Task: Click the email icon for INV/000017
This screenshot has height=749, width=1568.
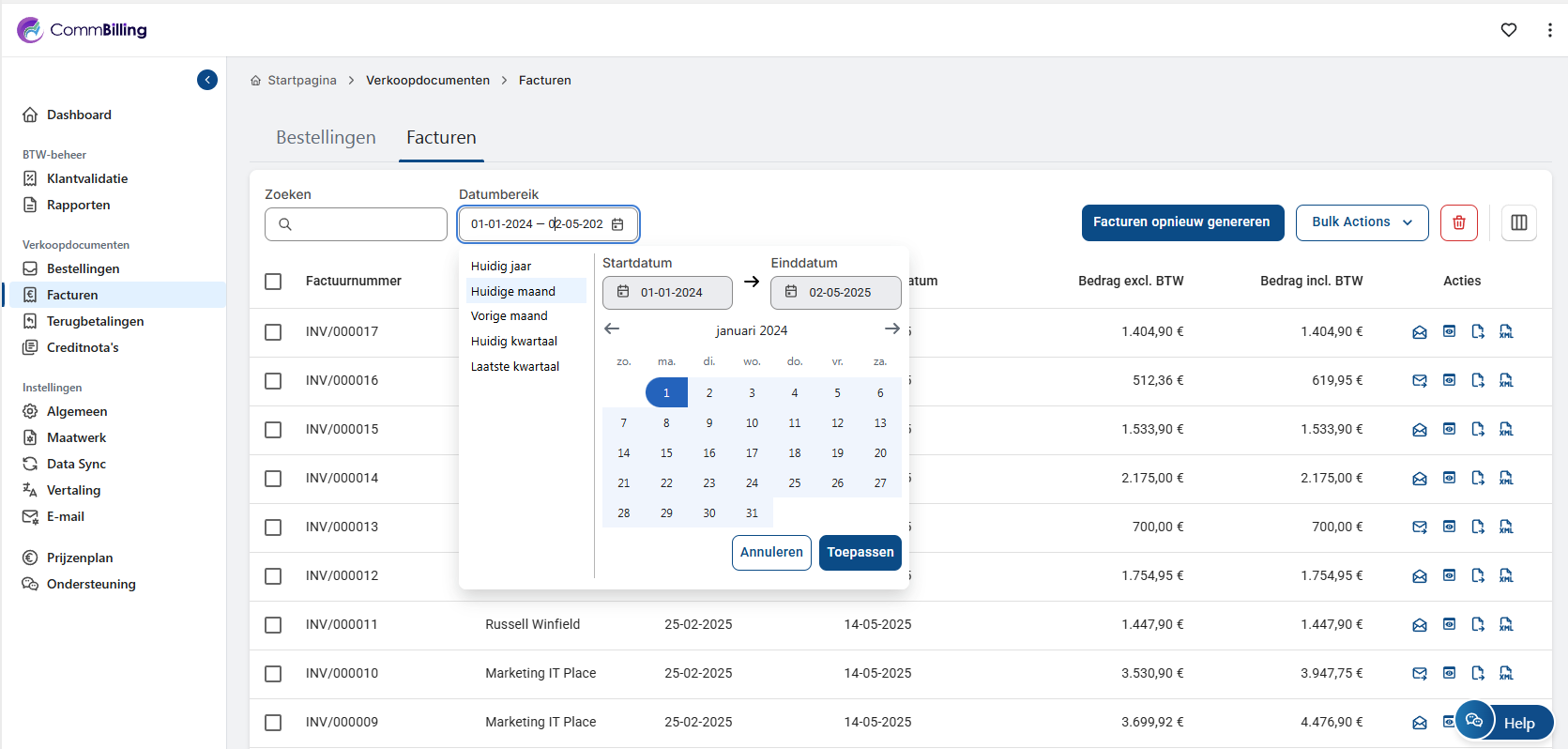Action: pyautogui.click(x=1419, y=332)
